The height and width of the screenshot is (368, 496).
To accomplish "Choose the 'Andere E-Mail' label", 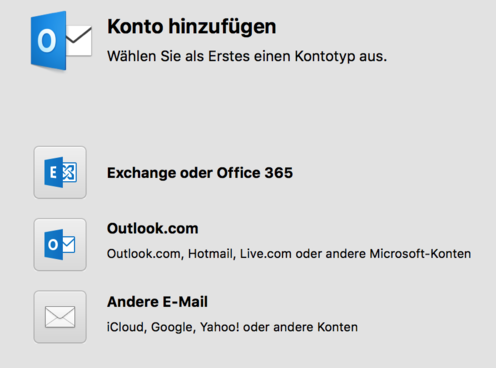I will pyautogui.click(x=157, y=302).
